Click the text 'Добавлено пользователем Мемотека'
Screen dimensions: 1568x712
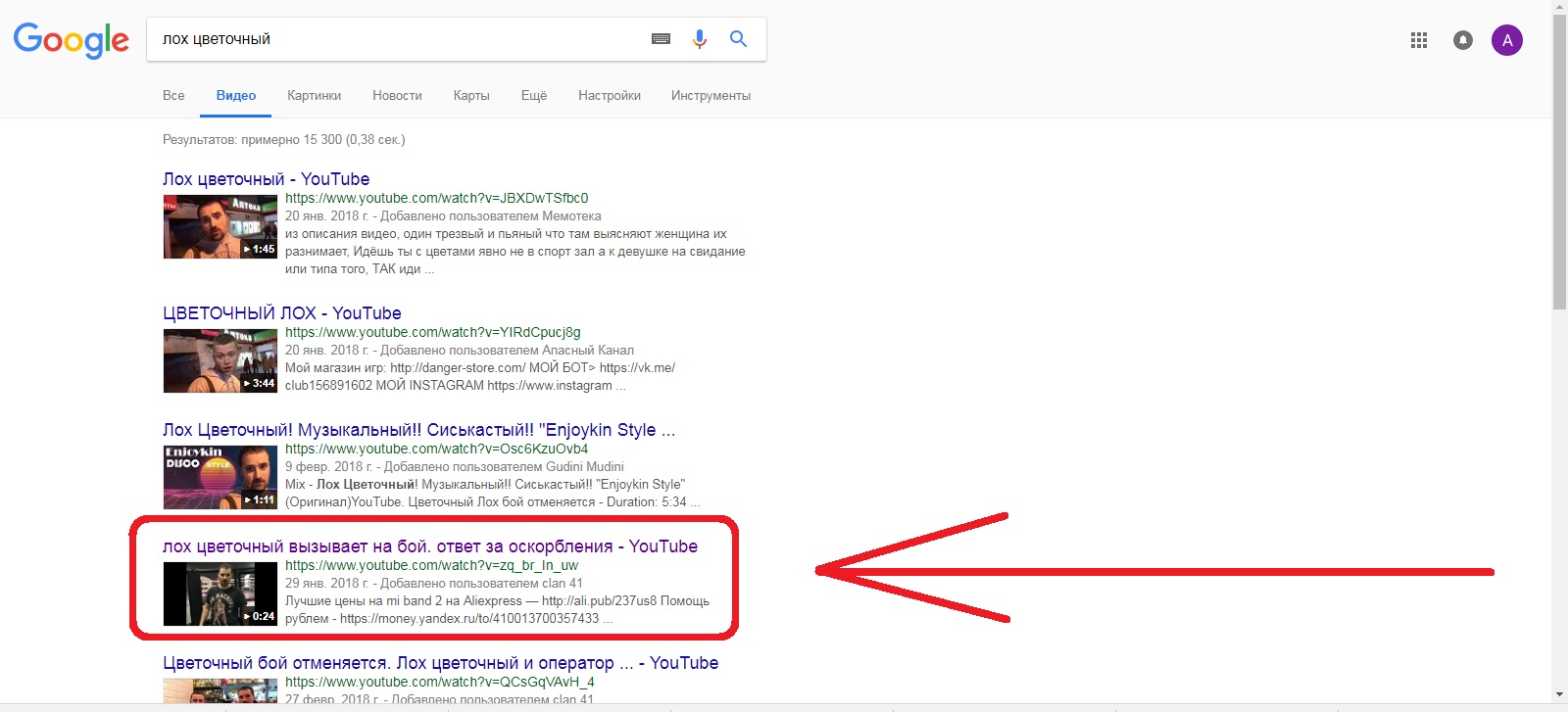(491, 216)
